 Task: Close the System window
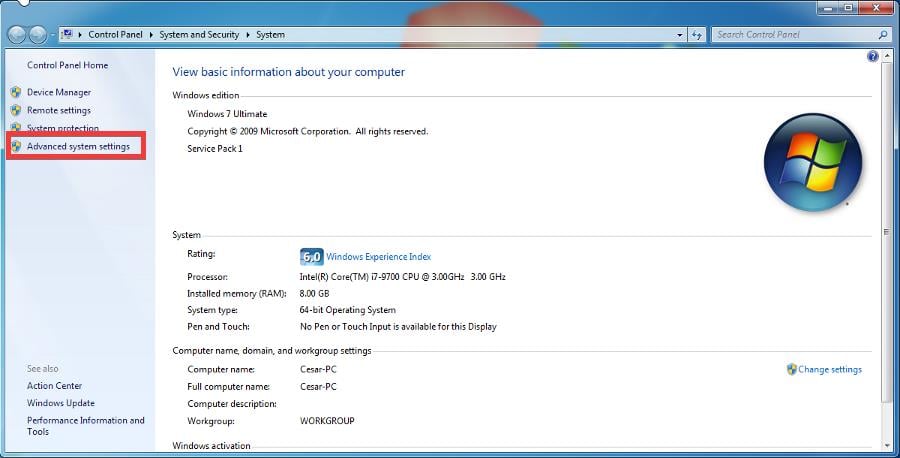pos(876,7)
